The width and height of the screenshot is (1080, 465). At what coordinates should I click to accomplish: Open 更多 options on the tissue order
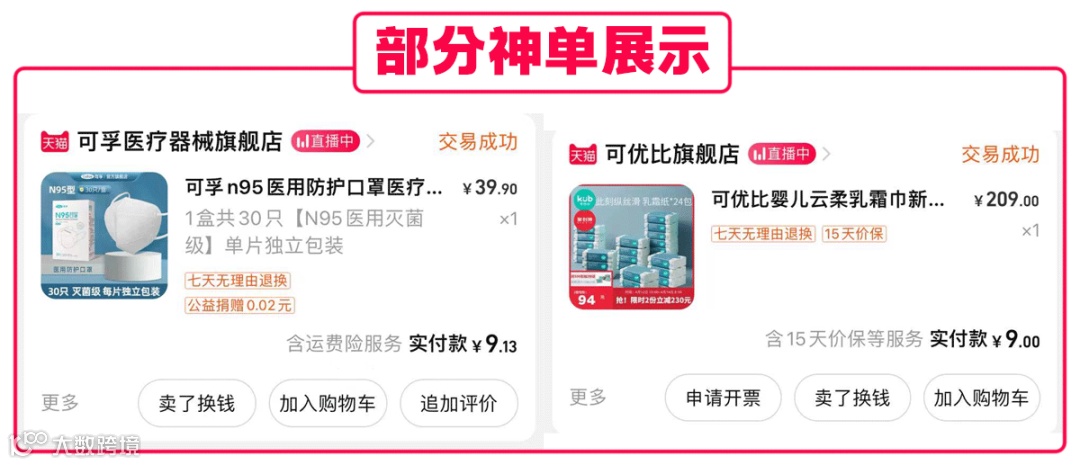(x=588, y=397)
